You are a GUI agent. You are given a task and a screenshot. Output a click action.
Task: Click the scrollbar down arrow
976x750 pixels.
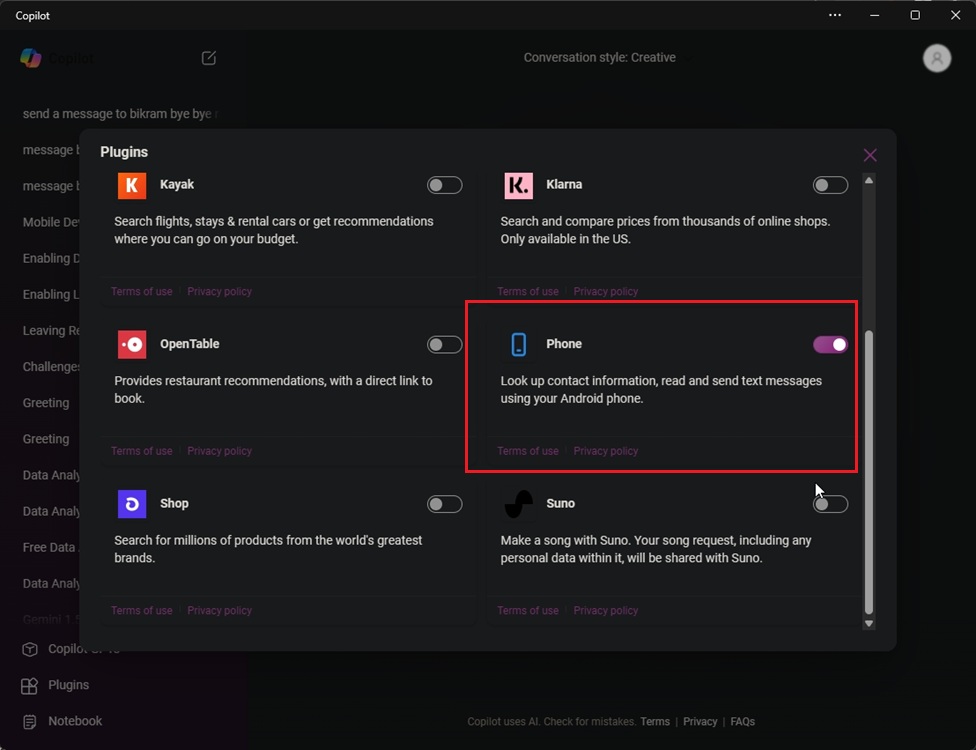click(869, 622)
